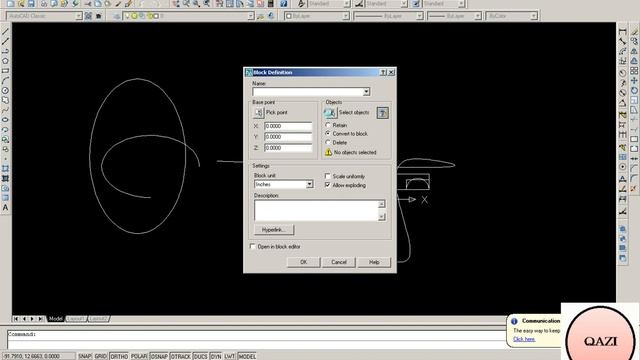Image resolution: width=640 pixels, height=360 pixels.
Task: Click the Y base point field
Action: tap(288, 137)
